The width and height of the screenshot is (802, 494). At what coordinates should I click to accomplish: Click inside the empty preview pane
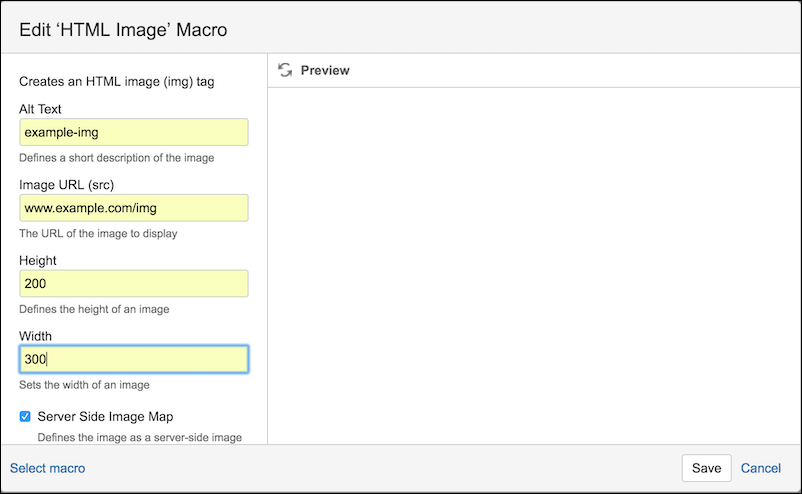(x=534, y=265)
